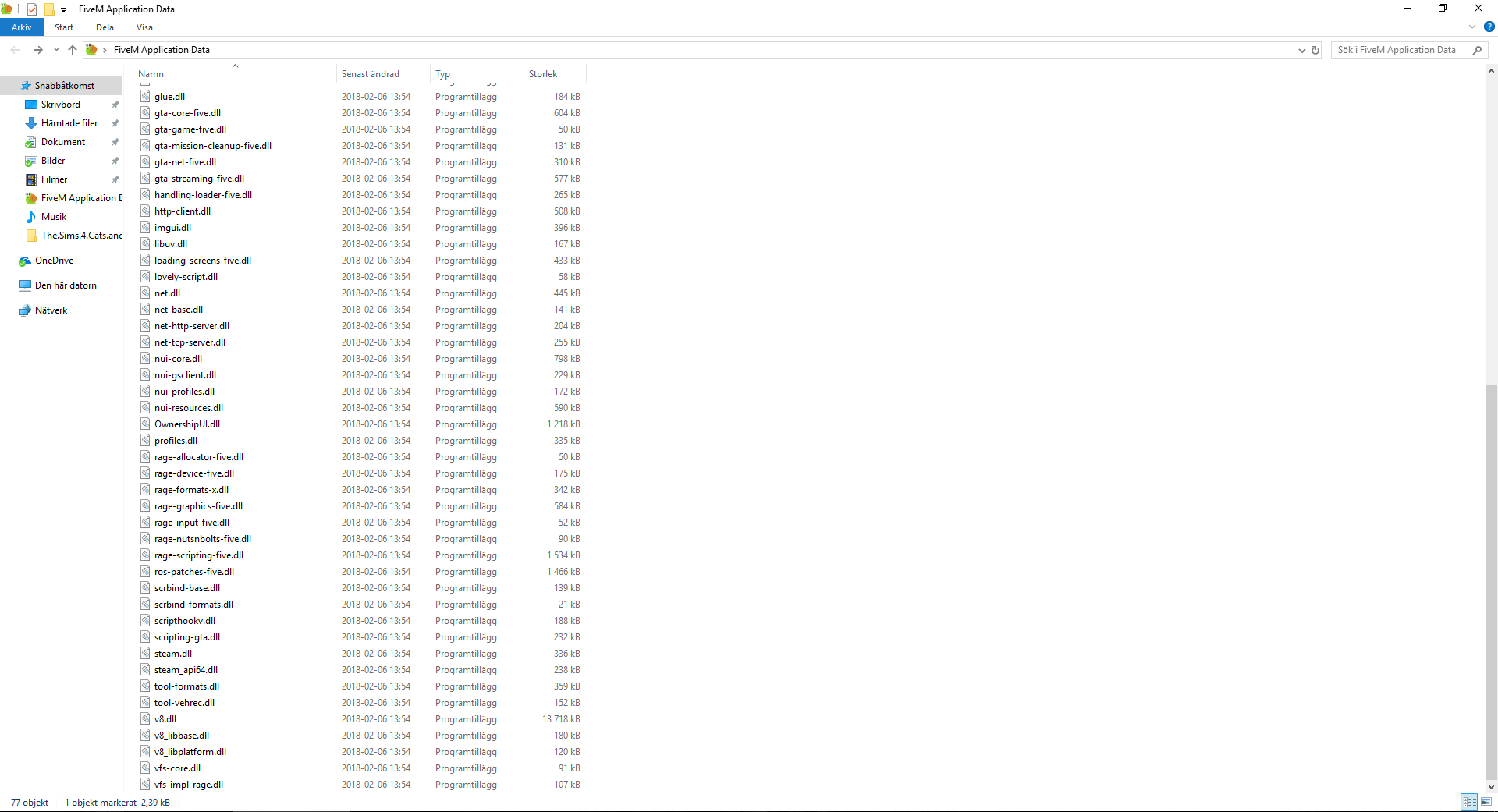The image size is (1498, 812).
Task: Select Den här datorn in navigation pane
Action: (x=66, y=285)
